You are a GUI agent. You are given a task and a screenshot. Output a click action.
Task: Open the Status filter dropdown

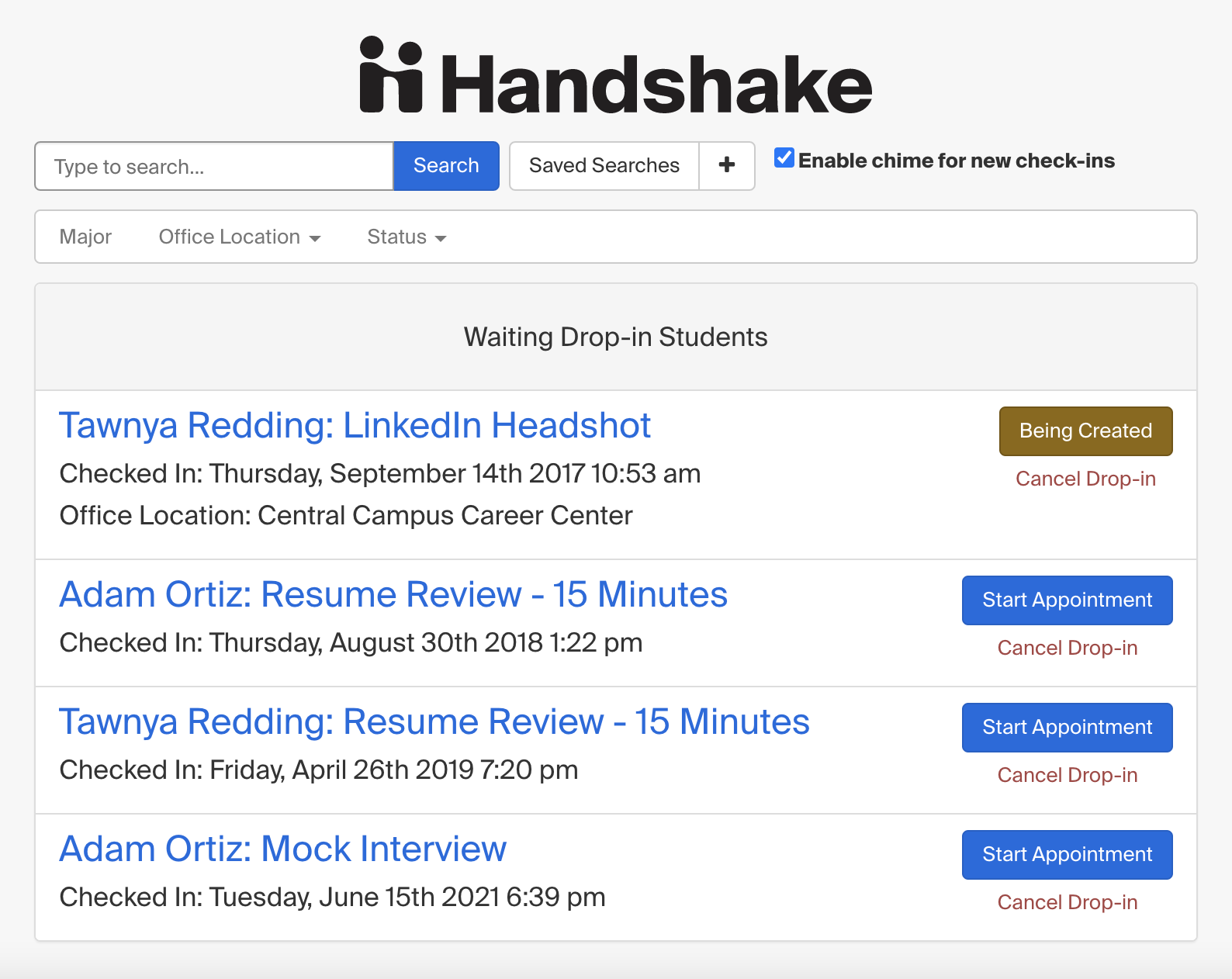[x=407, y=237]
